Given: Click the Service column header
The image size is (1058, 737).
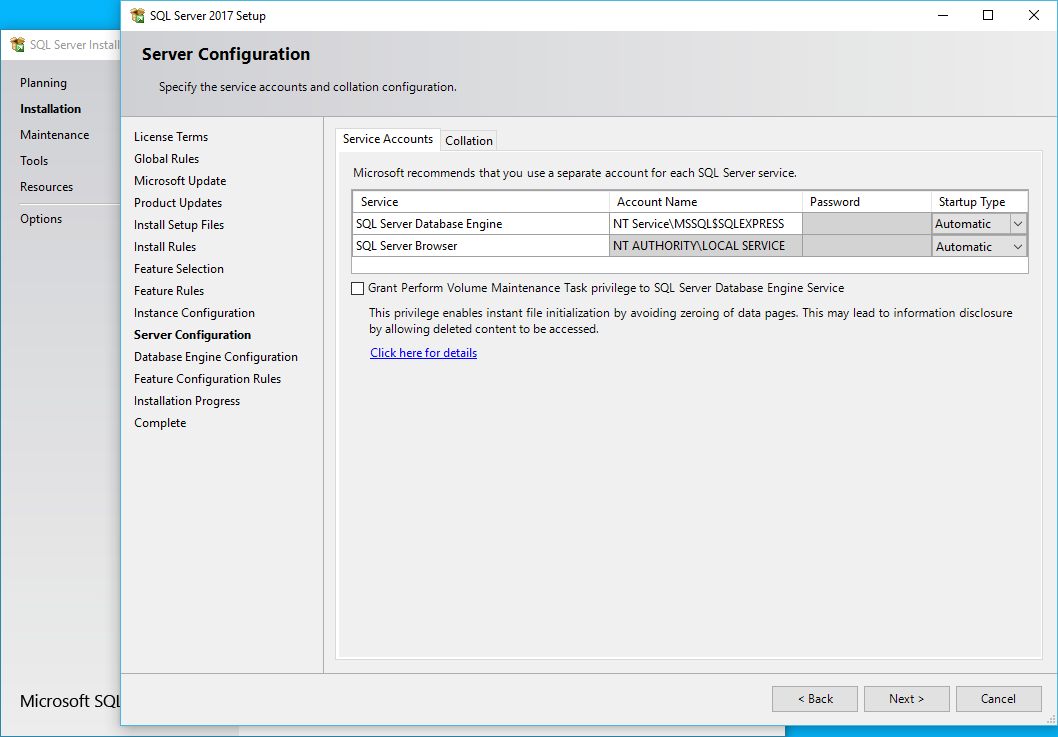Looking at the screenshot, I should pyautogui.click(x=480, y=202).
